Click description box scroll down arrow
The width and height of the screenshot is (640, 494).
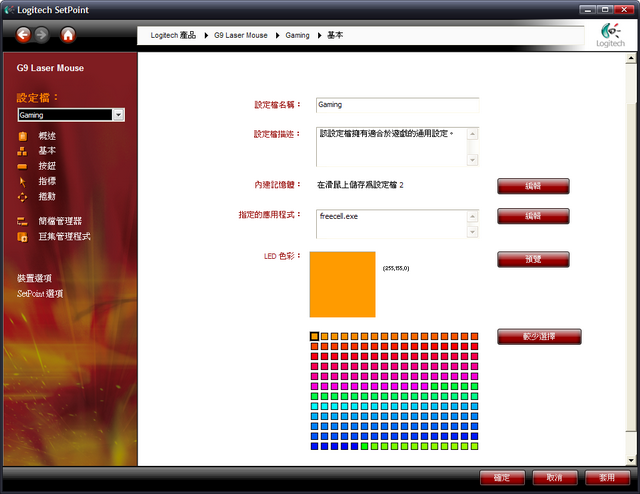(472, 160)
